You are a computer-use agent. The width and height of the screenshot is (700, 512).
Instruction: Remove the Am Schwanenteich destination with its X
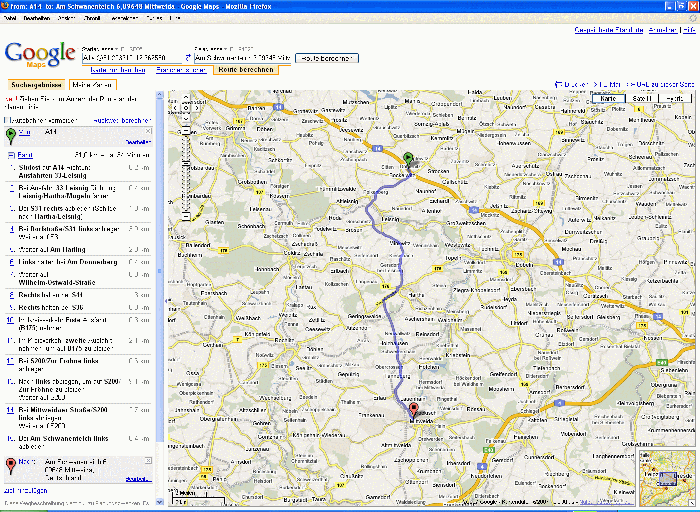149,461
